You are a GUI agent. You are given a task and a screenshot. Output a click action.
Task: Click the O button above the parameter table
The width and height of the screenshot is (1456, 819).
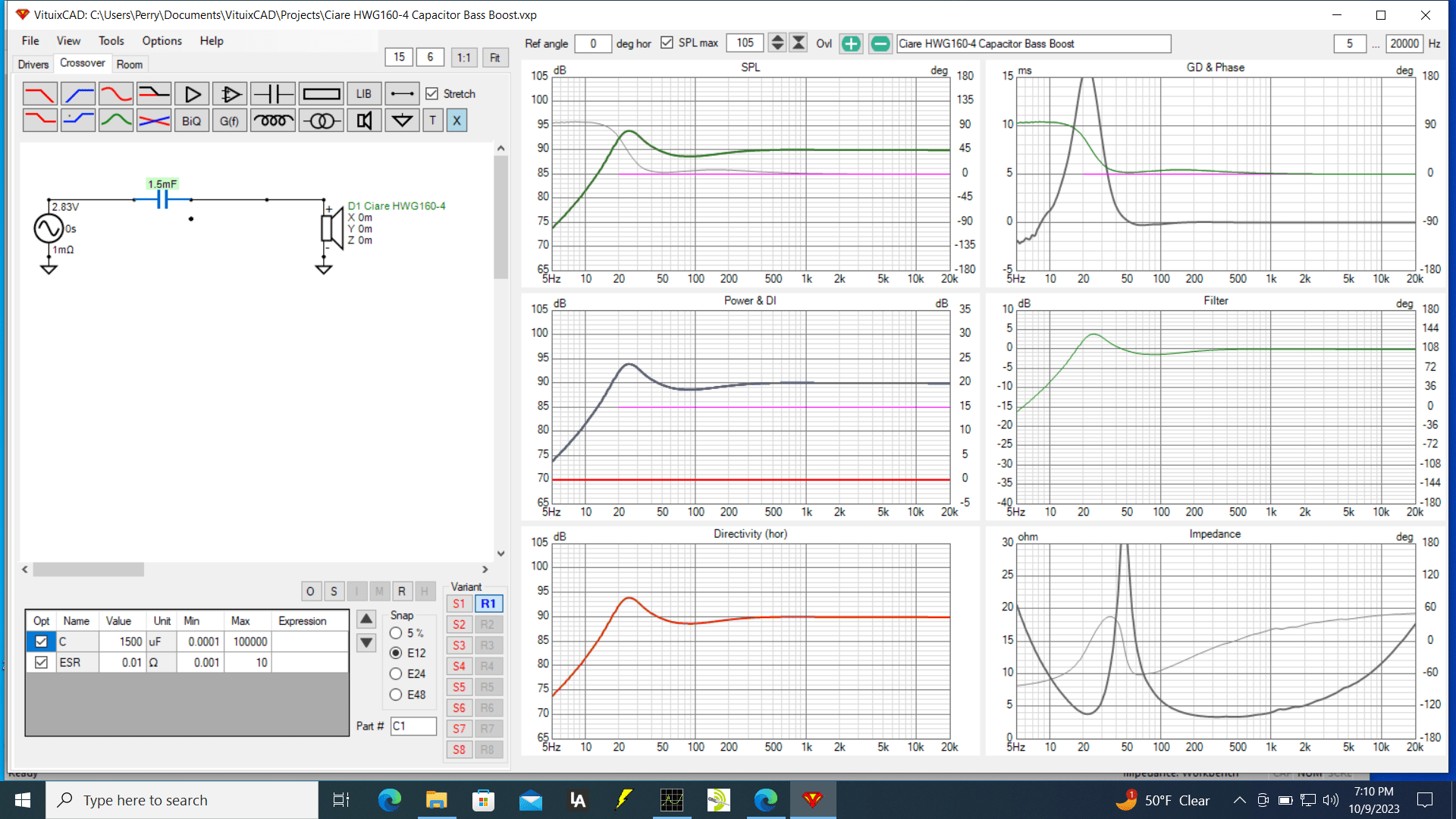pyautogui.click(x=310, y=591)
